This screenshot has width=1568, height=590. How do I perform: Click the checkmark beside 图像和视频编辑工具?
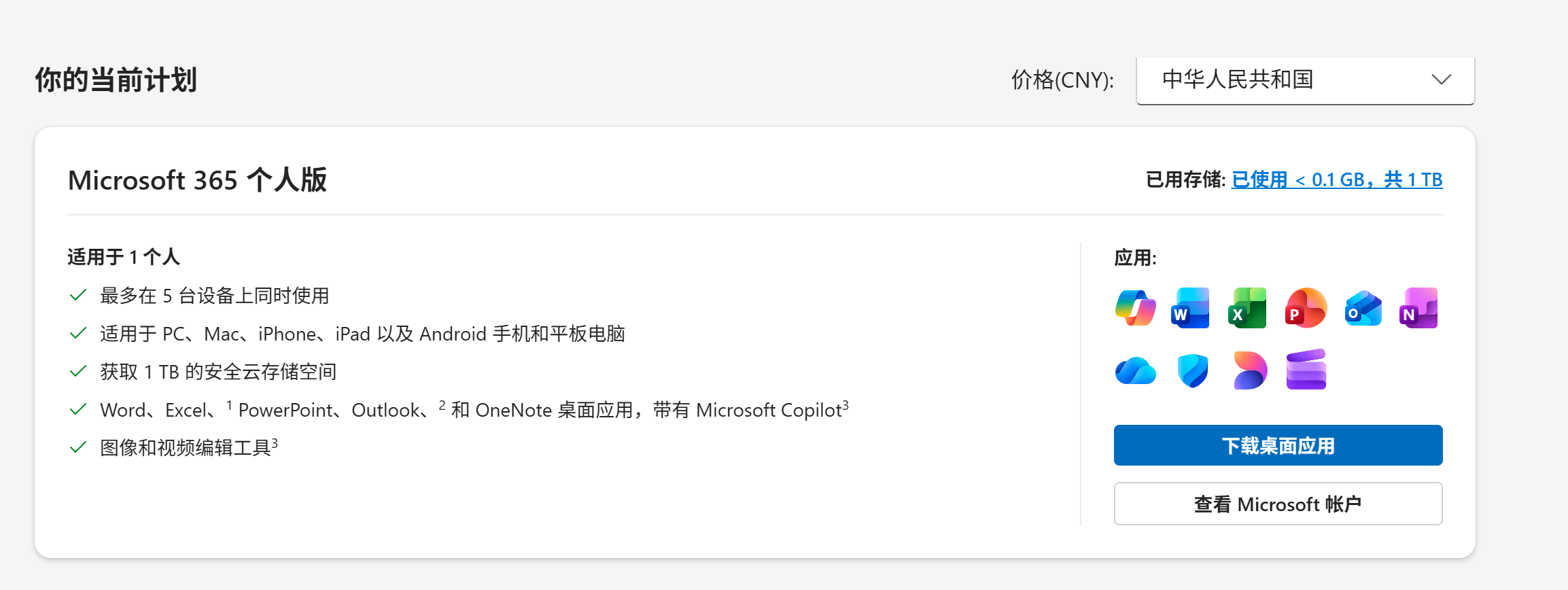pos(78,447)
